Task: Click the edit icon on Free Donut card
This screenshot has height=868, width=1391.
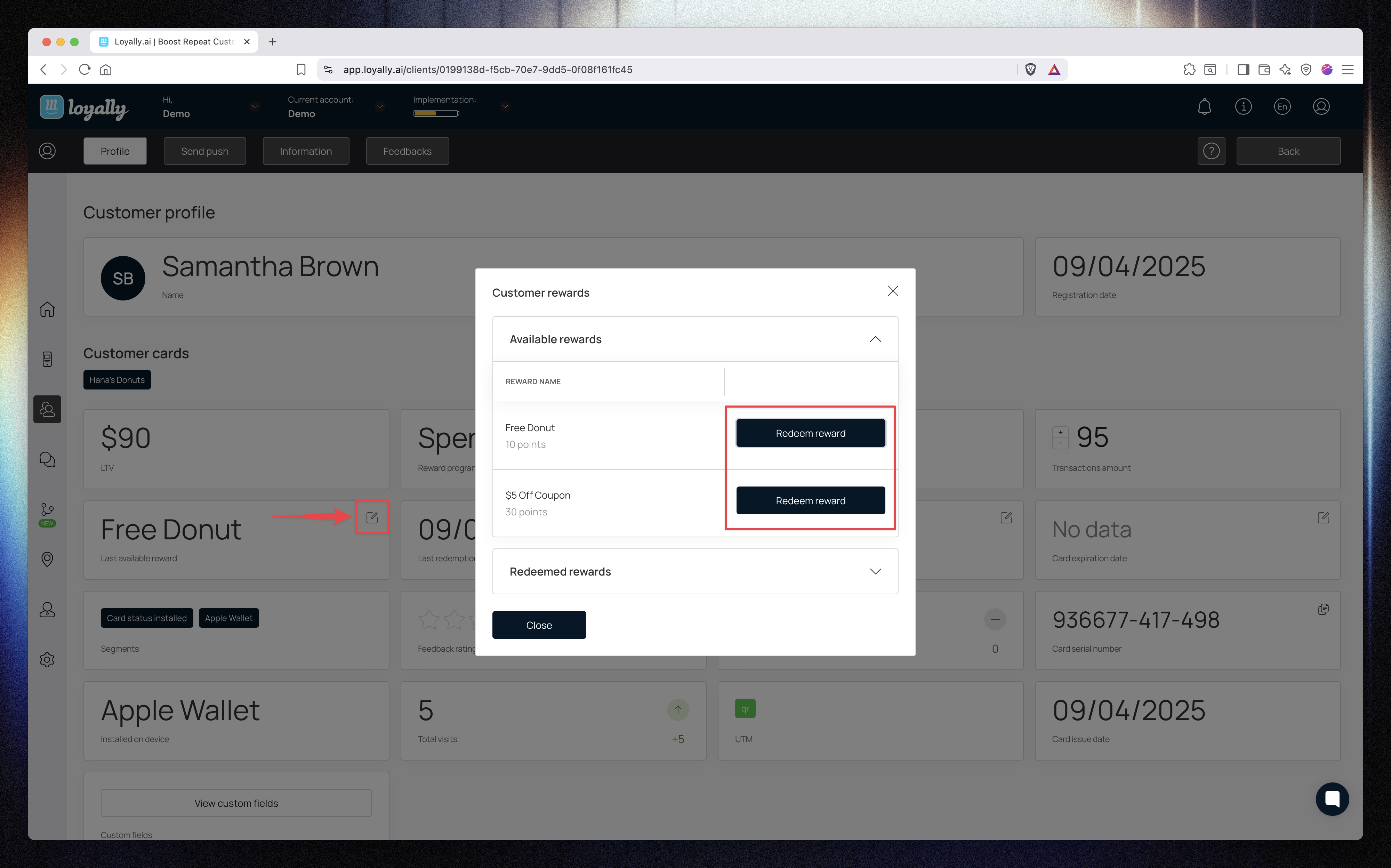Action: tap(372, 517)
